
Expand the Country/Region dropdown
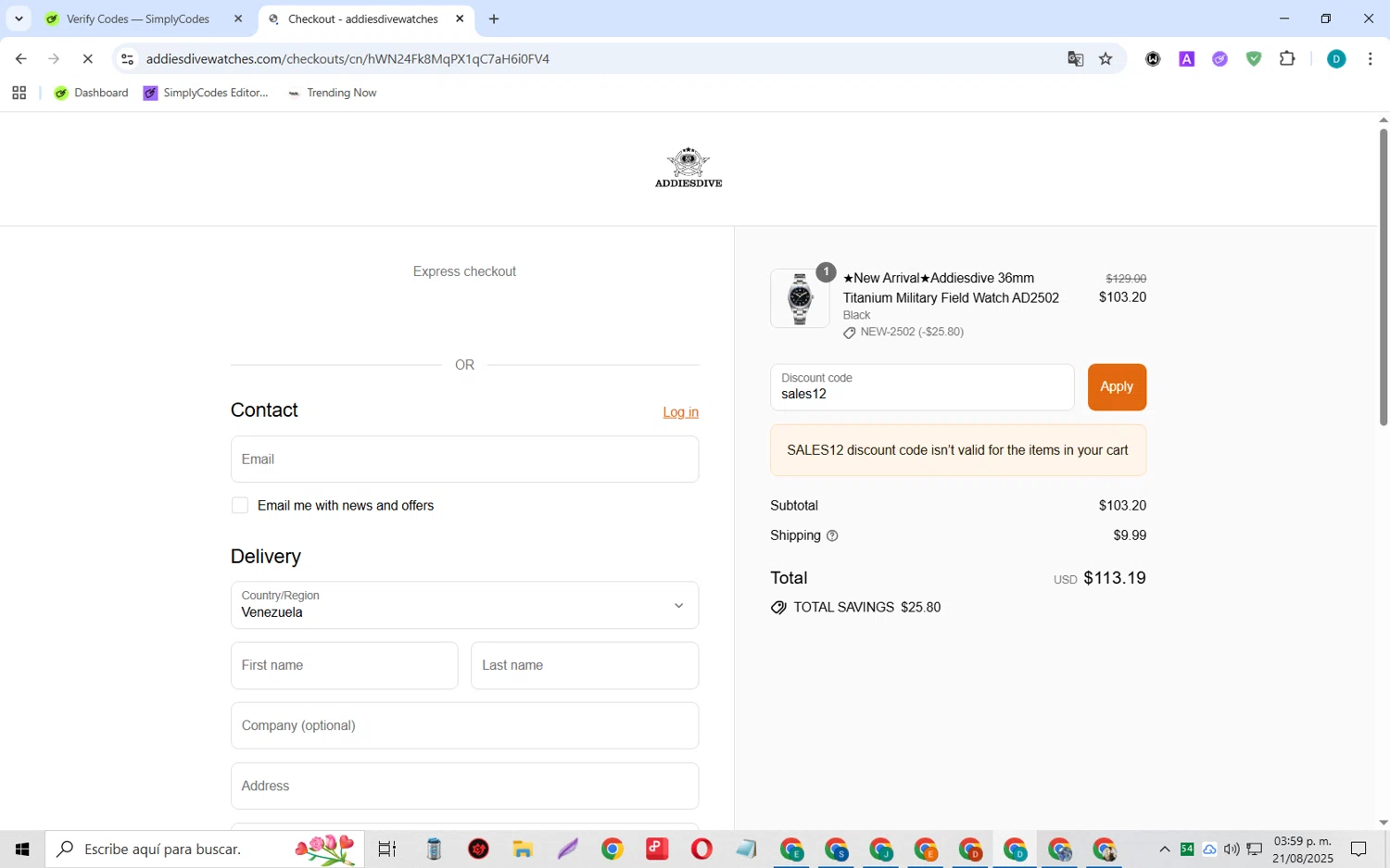pos(464,605)
